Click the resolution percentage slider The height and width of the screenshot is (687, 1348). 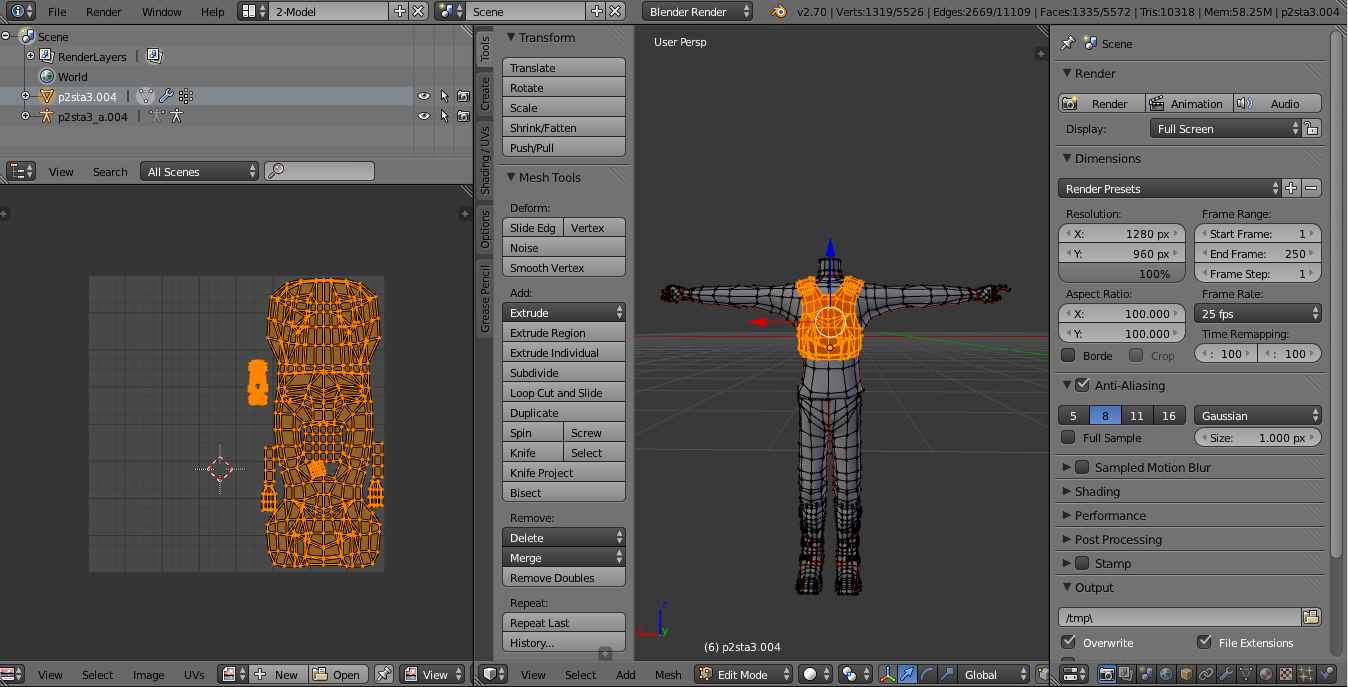(1121, 273)
